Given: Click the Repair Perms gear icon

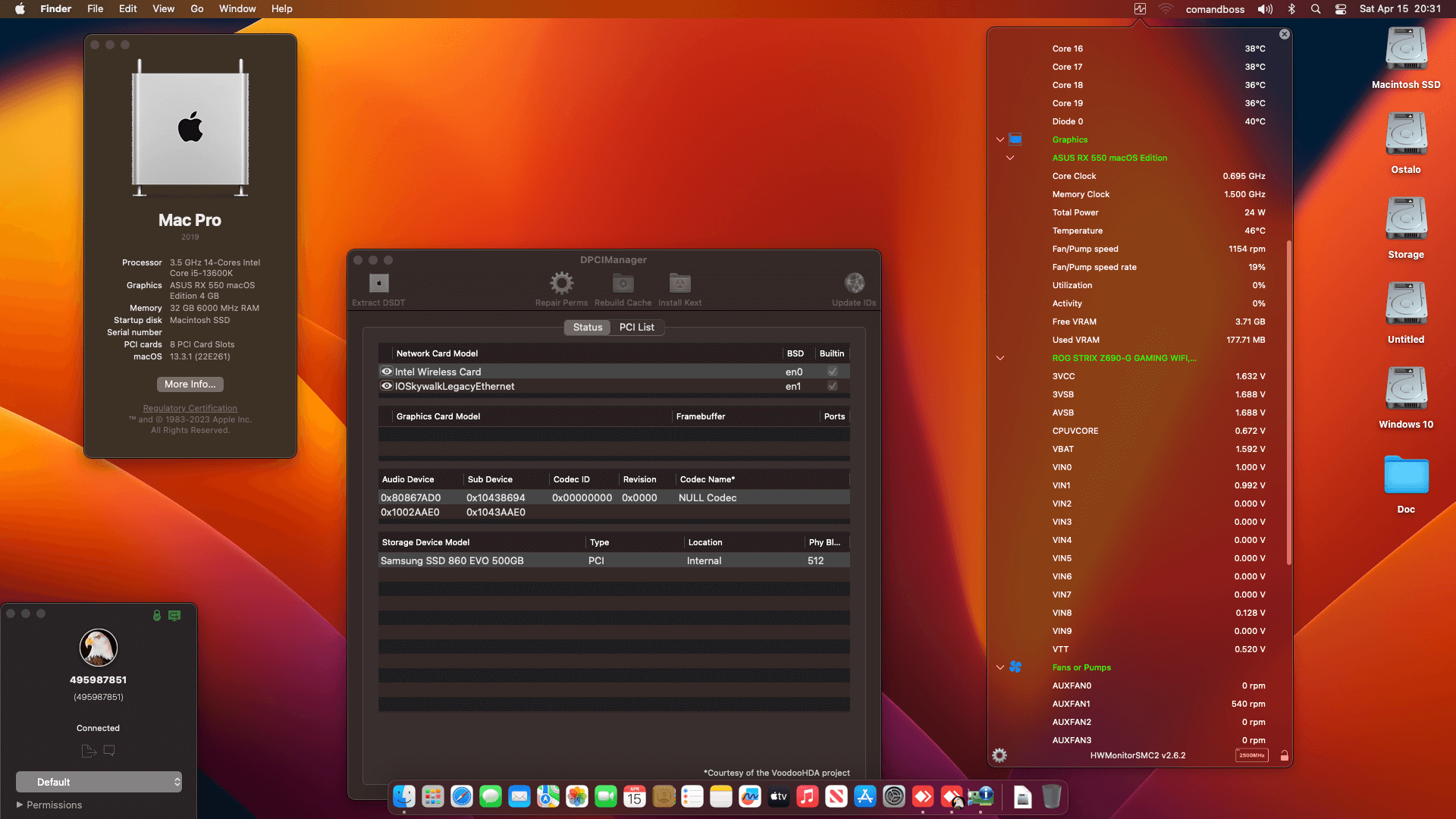Looking at the screenshot, I should (x=561, y=284).
